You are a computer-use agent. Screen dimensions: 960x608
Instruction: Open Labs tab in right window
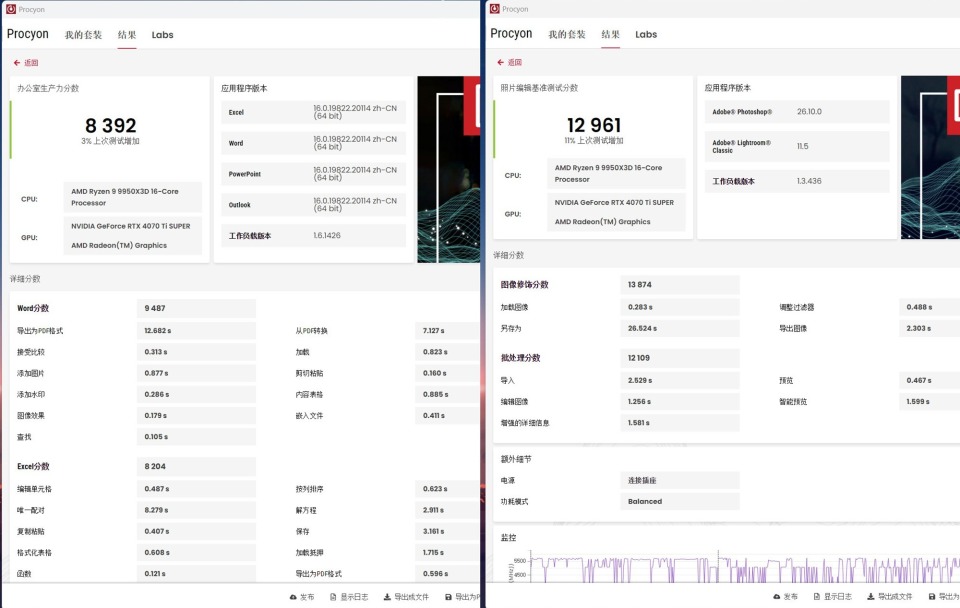pyautogui.click(x=646, y=34)
